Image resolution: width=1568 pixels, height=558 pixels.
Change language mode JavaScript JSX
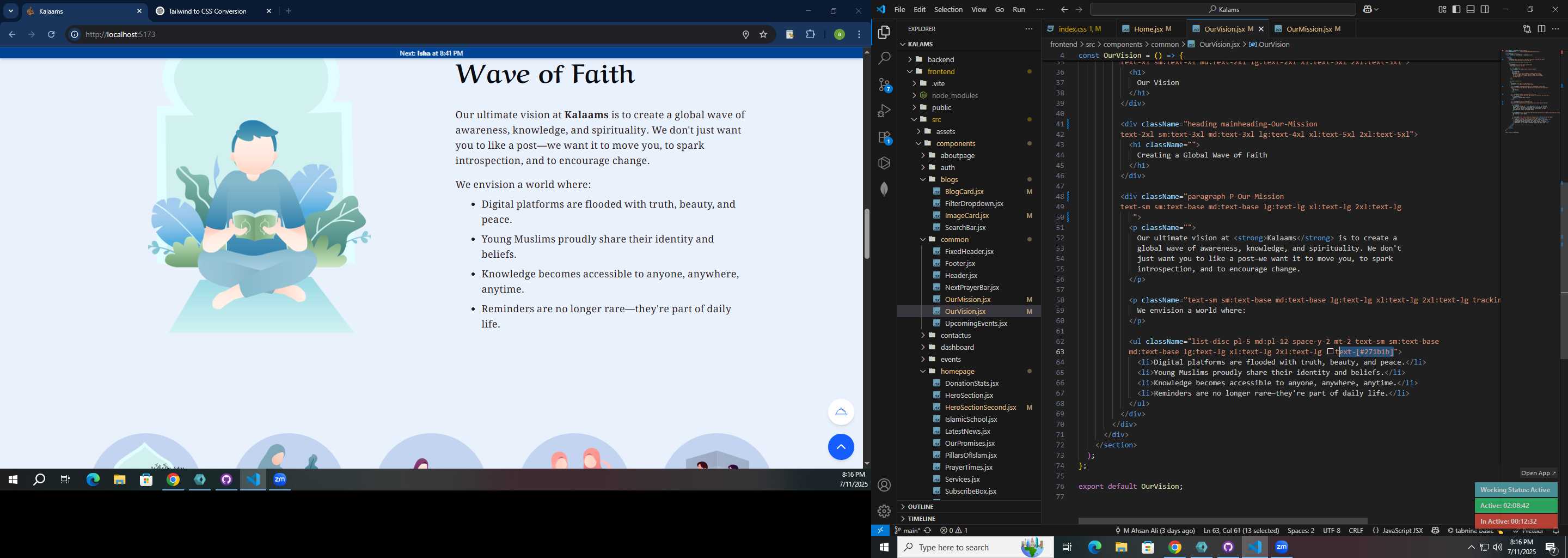click(x=1402, y=531)
